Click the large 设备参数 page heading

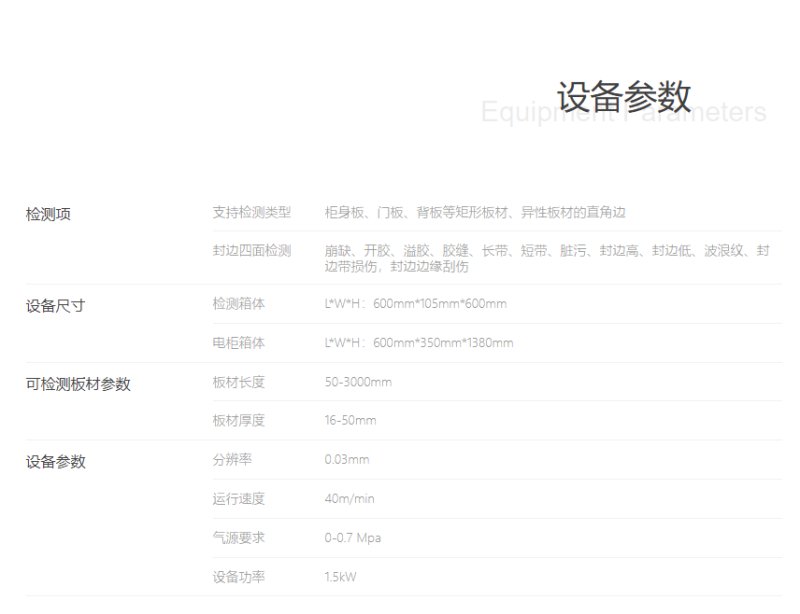click(x=623, y=97)
